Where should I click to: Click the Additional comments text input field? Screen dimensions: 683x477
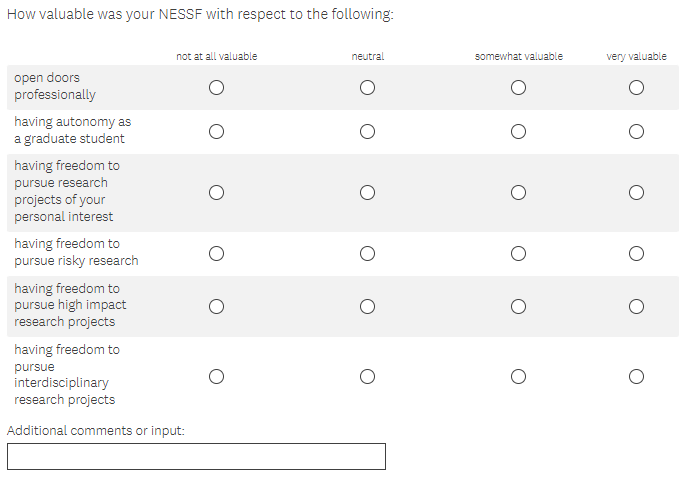point(196,457)
